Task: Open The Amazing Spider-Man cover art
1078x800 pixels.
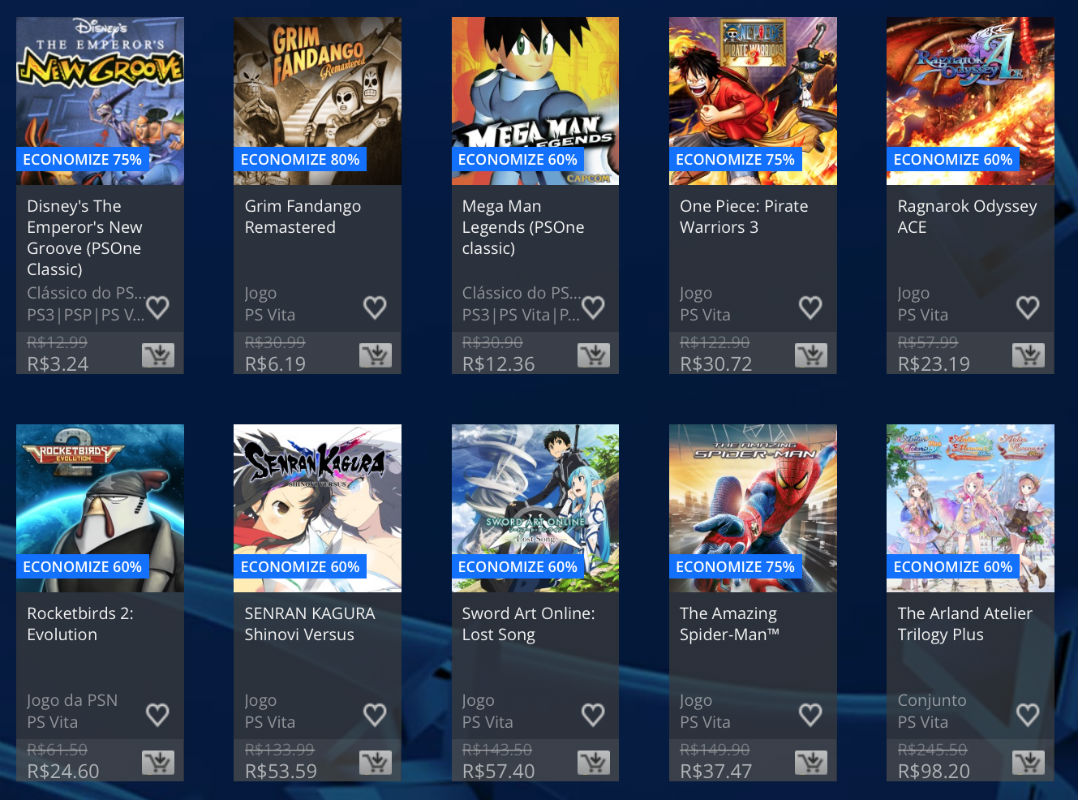Action: (753, 508)
